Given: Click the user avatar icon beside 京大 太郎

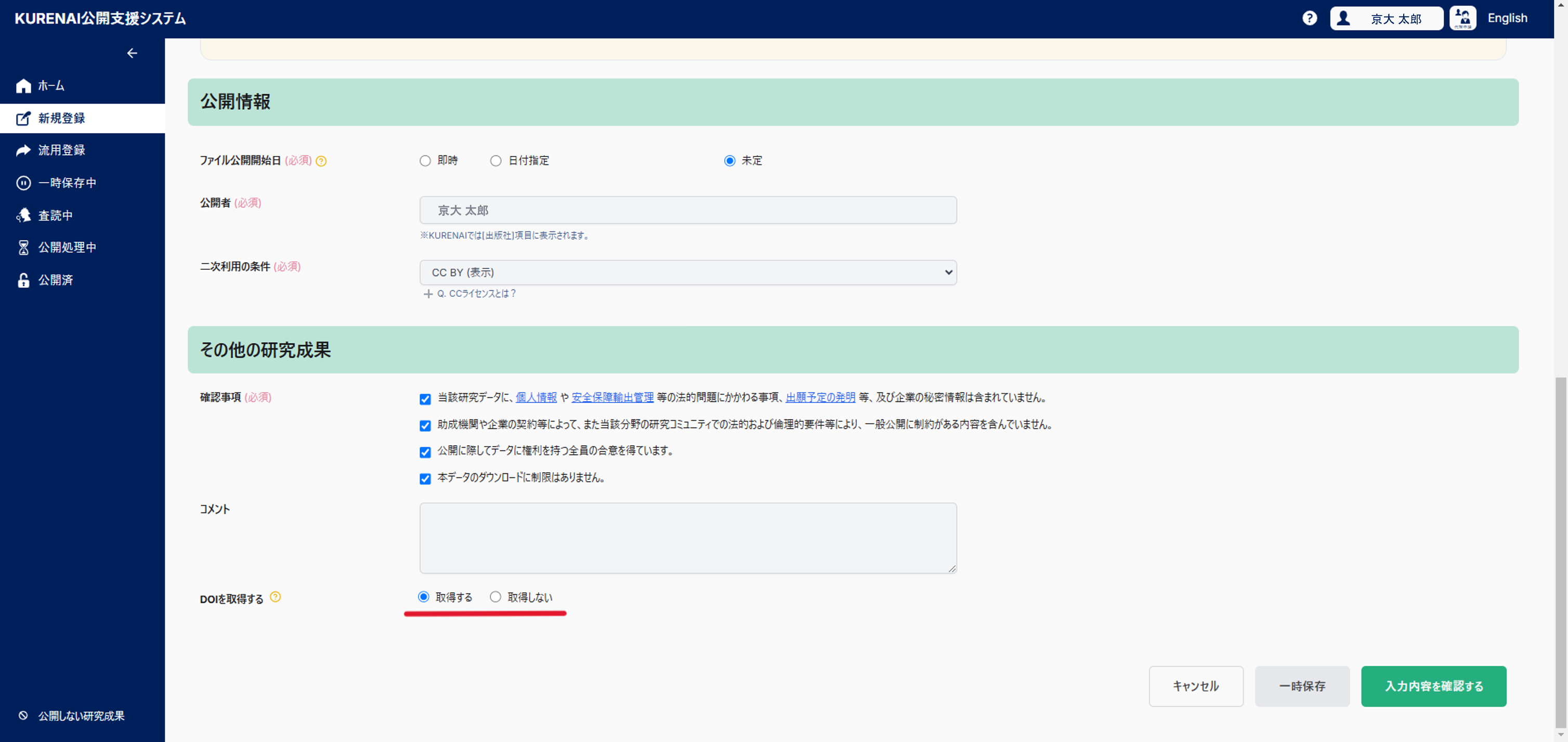Looking at the screenshot, I should 1343,18.
